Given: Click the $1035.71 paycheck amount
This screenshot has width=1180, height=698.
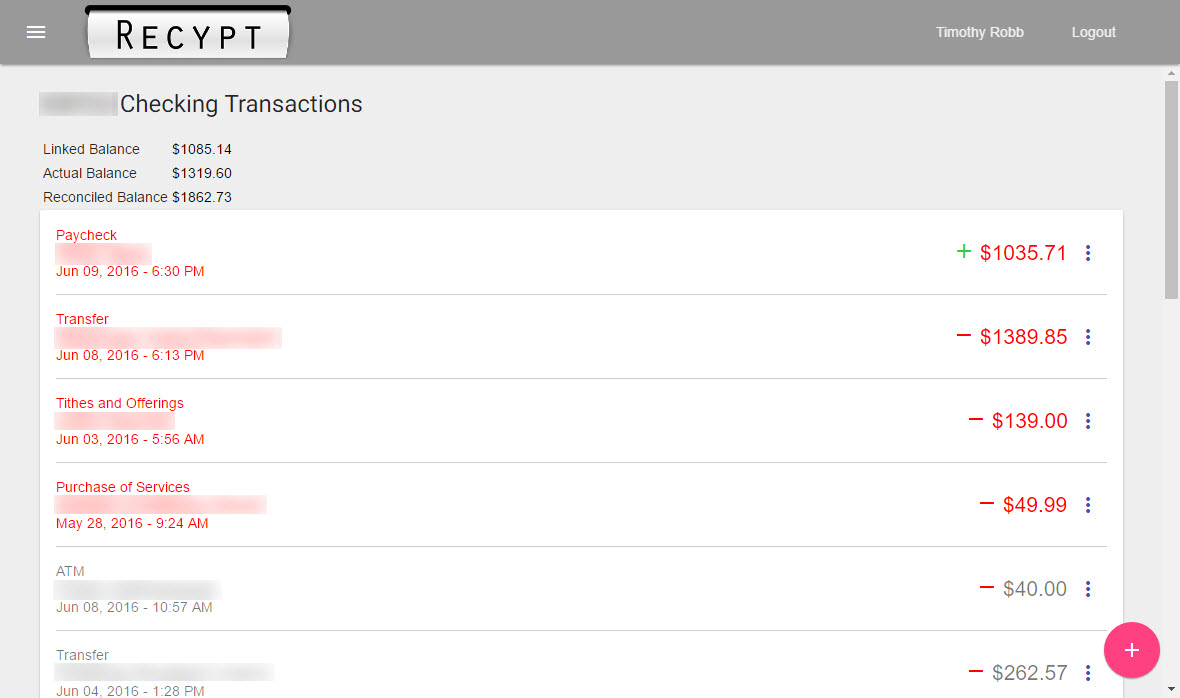Looking at the screenshot, I should point(1023,253).
